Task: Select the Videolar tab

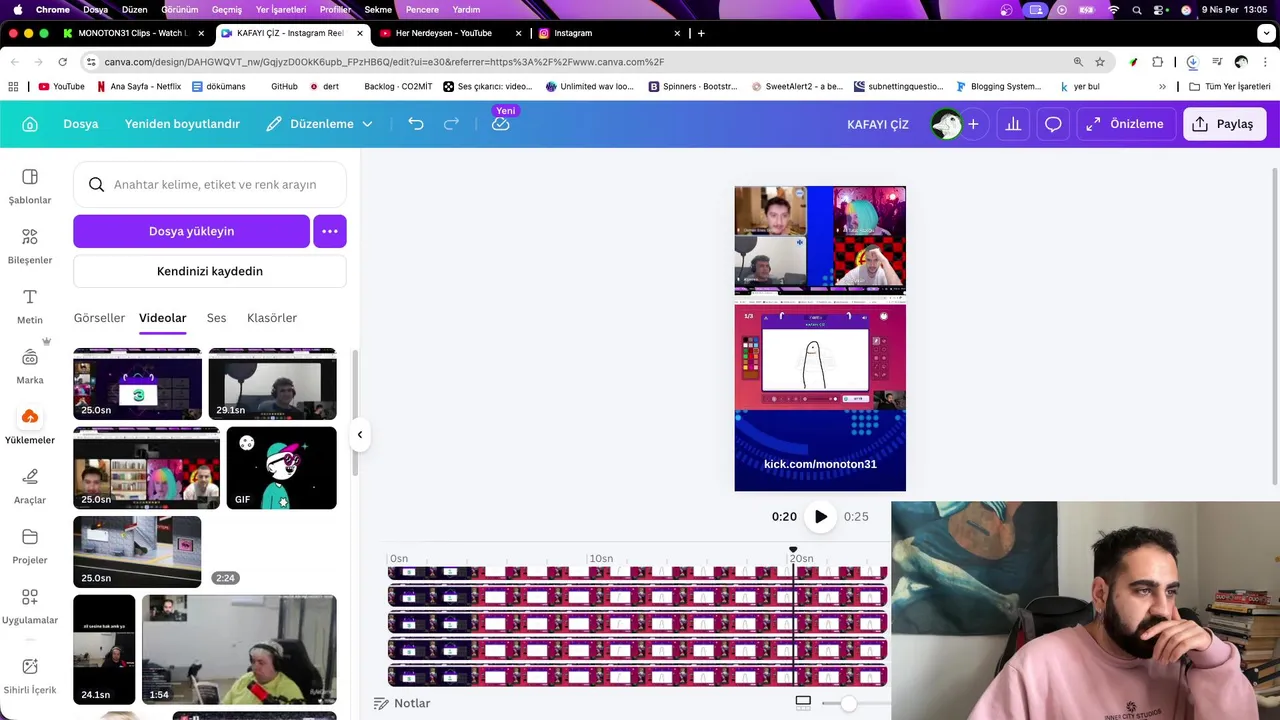Action: [163, 318]
